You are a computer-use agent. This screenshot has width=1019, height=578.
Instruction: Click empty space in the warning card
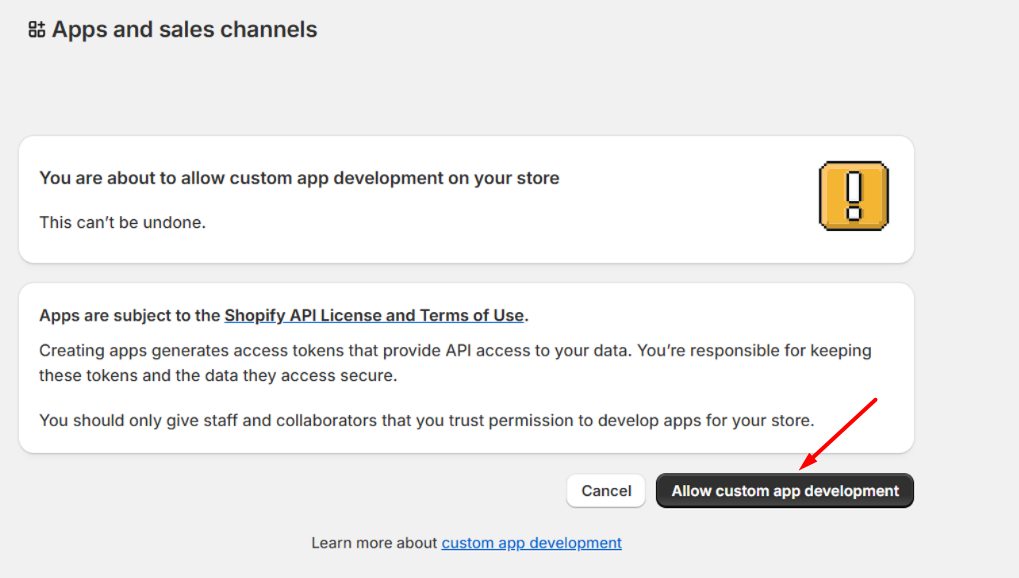(x=600, y=222)
